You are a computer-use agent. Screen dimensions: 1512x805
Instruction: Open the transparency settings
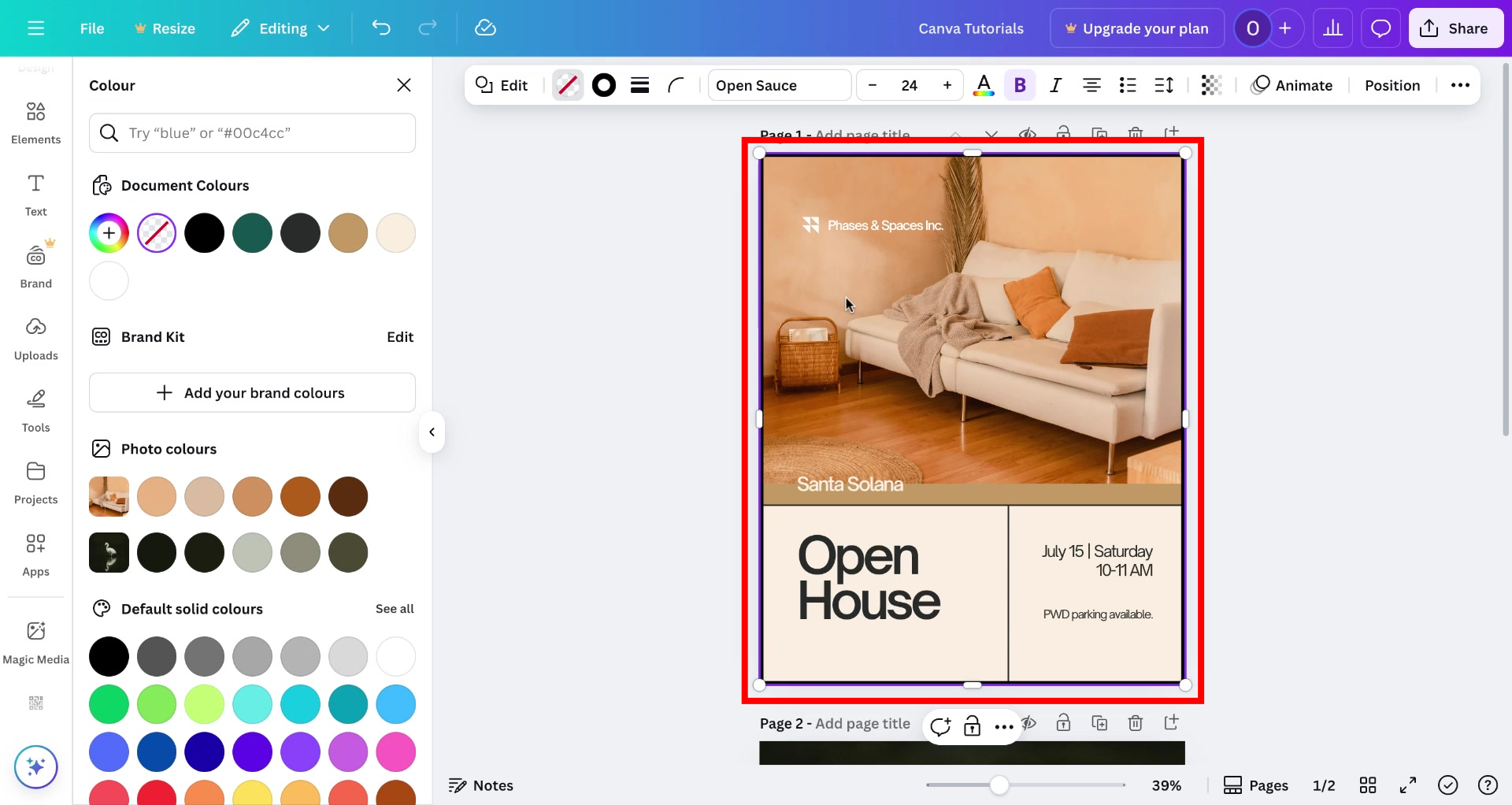pos(1210,84)
